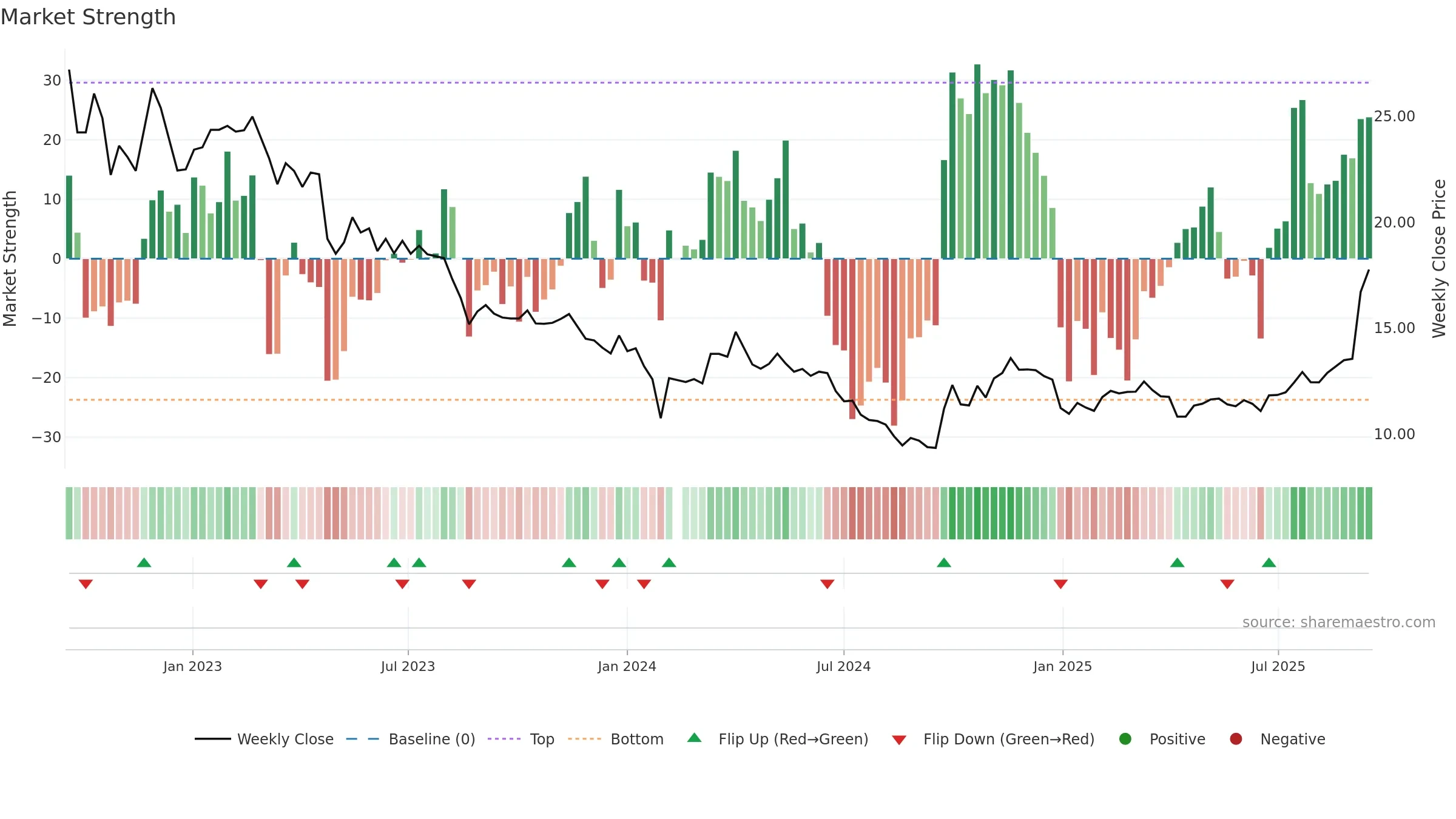Click the chart title Market Strength at top

pyautogui.click(x=89, y=17)
